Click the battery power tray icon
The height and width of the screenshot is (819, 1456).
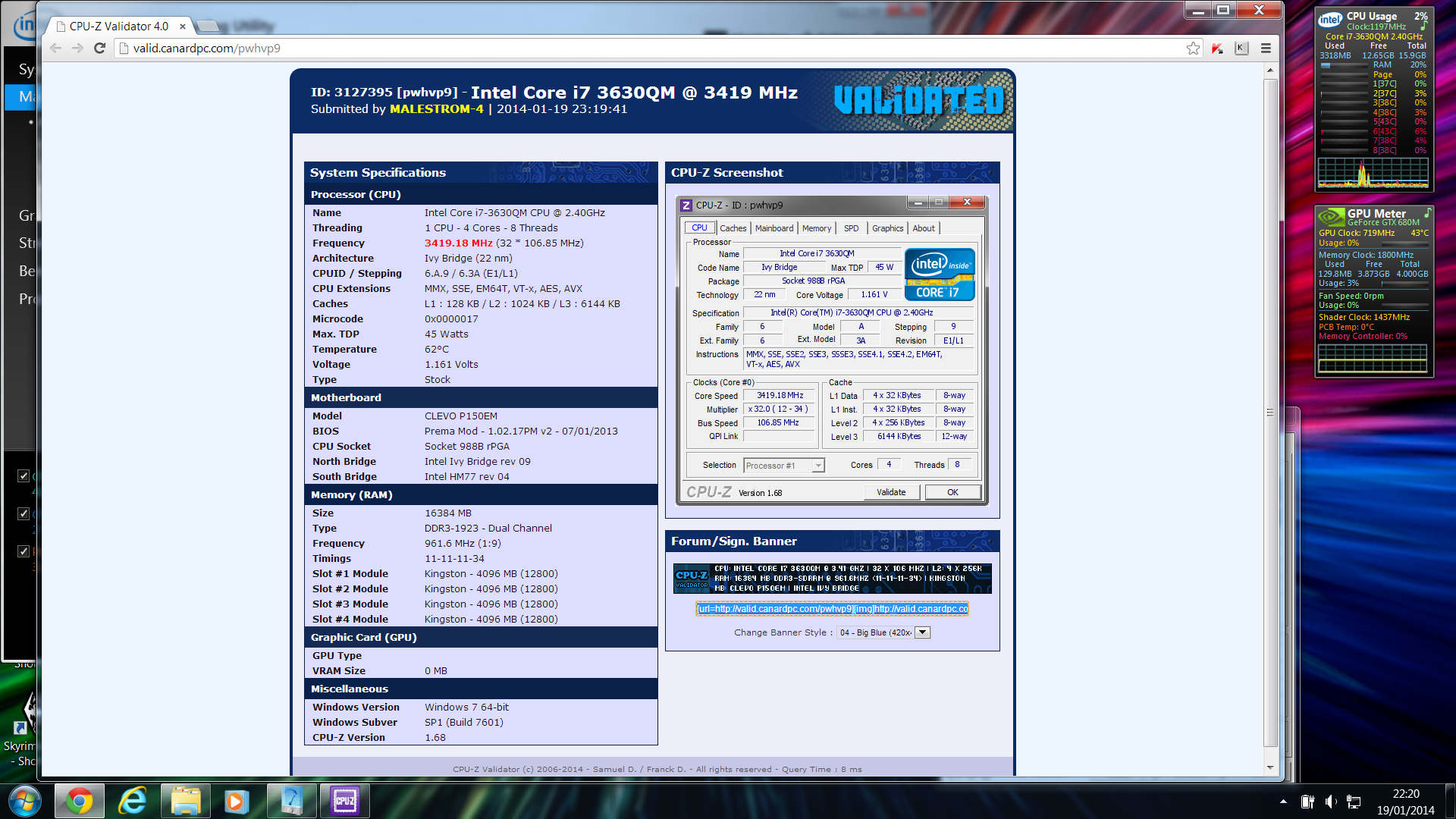point(1307,802)
